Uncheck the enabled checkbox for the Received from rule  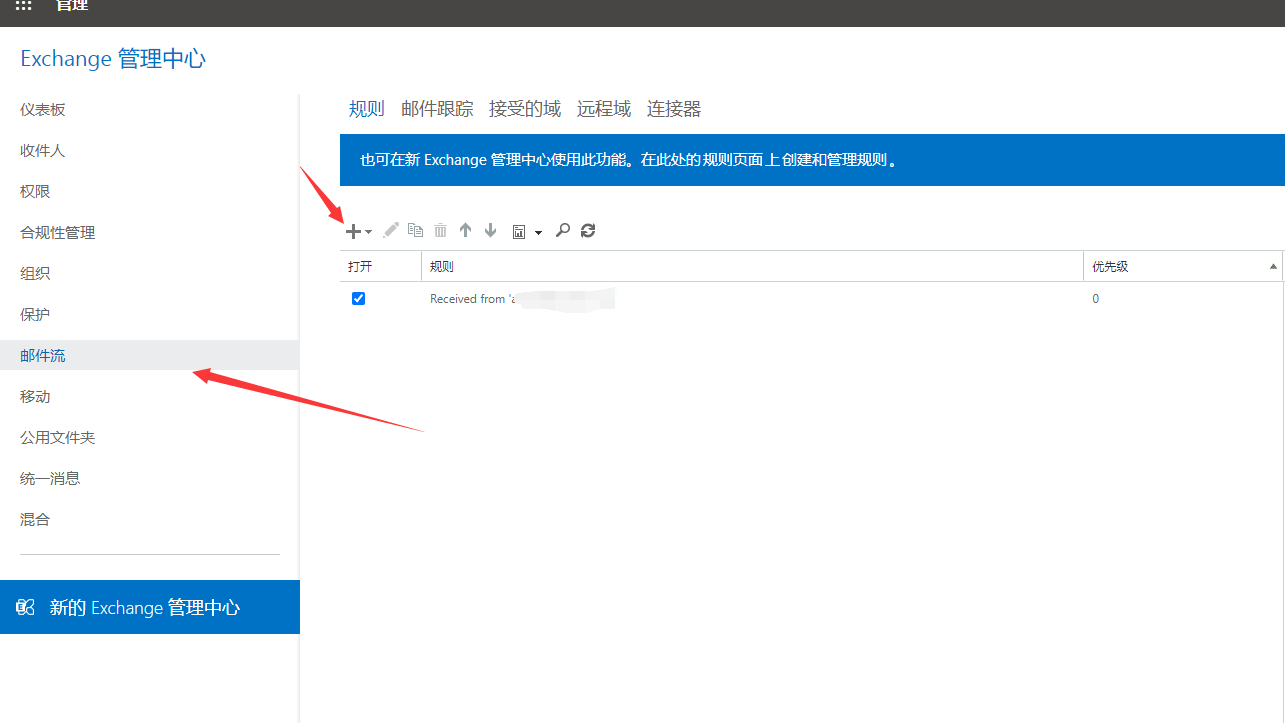358,298
